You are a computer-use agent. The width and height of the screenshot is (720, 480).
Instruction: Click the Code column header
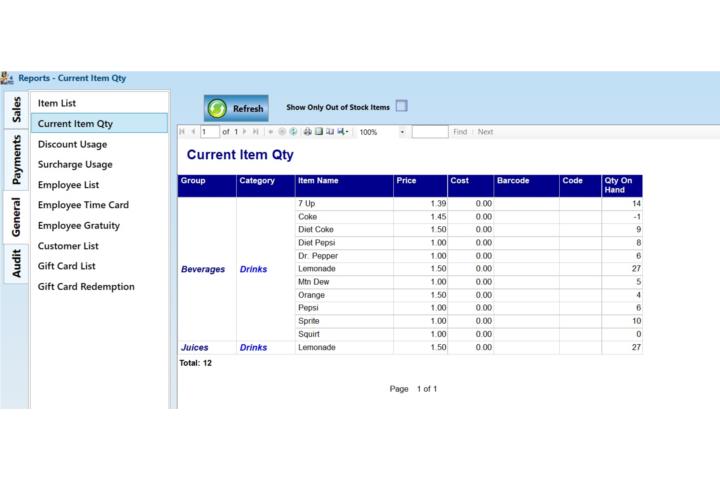[581, 186]
